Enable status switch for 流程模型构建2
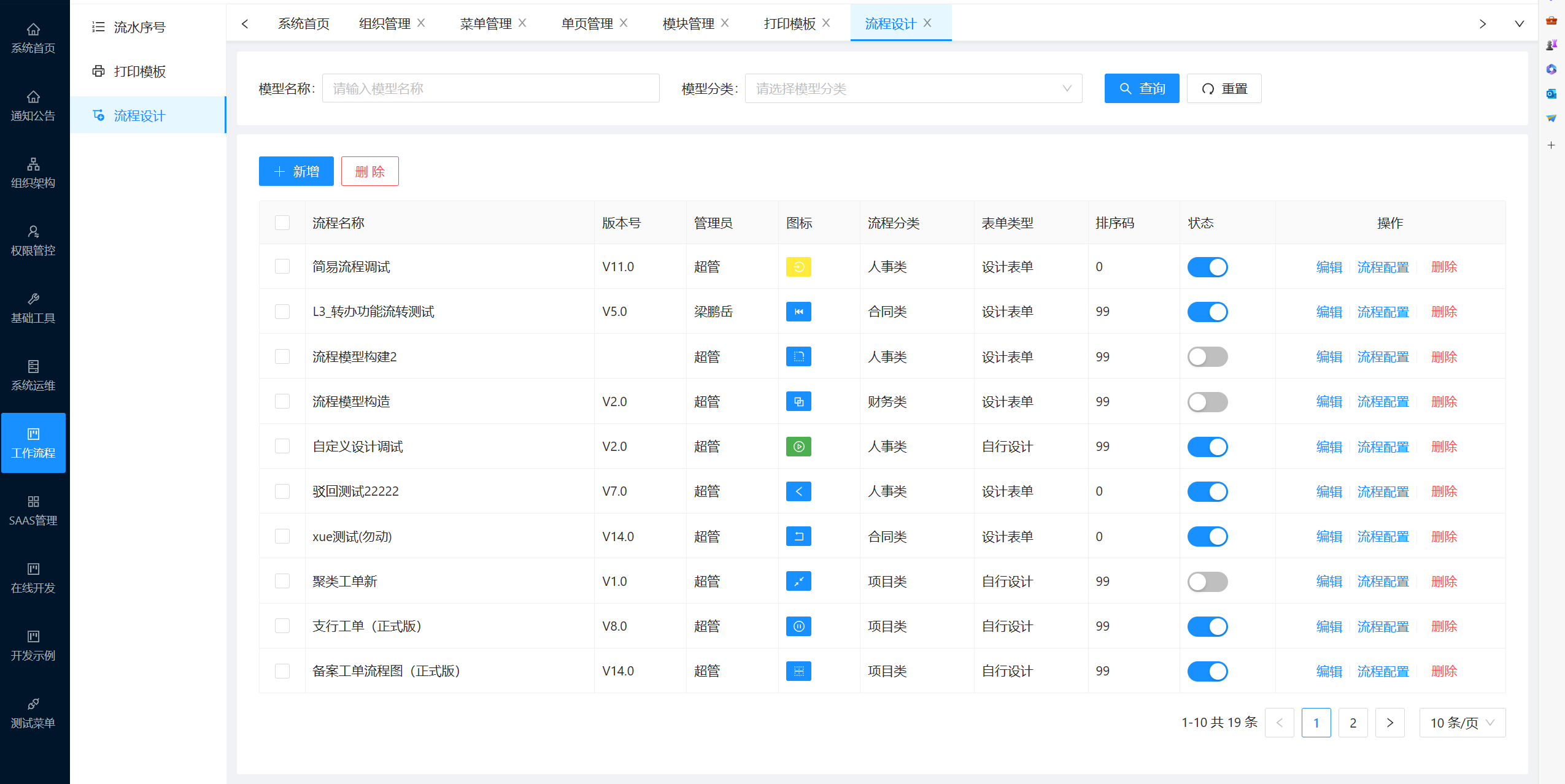The image size is (1565, 784). click(1207, 356)
